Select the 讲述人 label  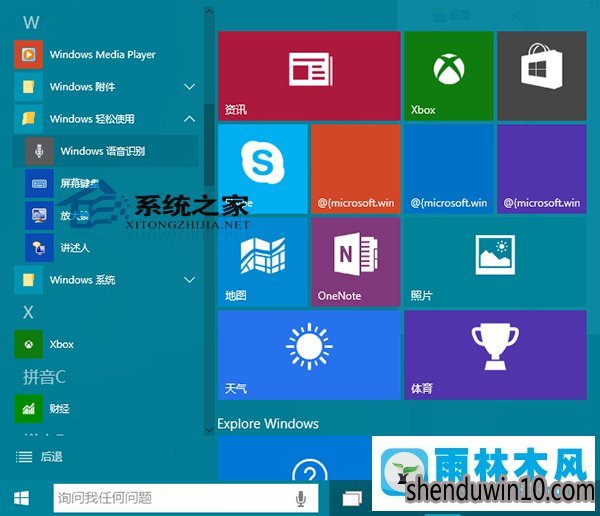click(75, 248)
